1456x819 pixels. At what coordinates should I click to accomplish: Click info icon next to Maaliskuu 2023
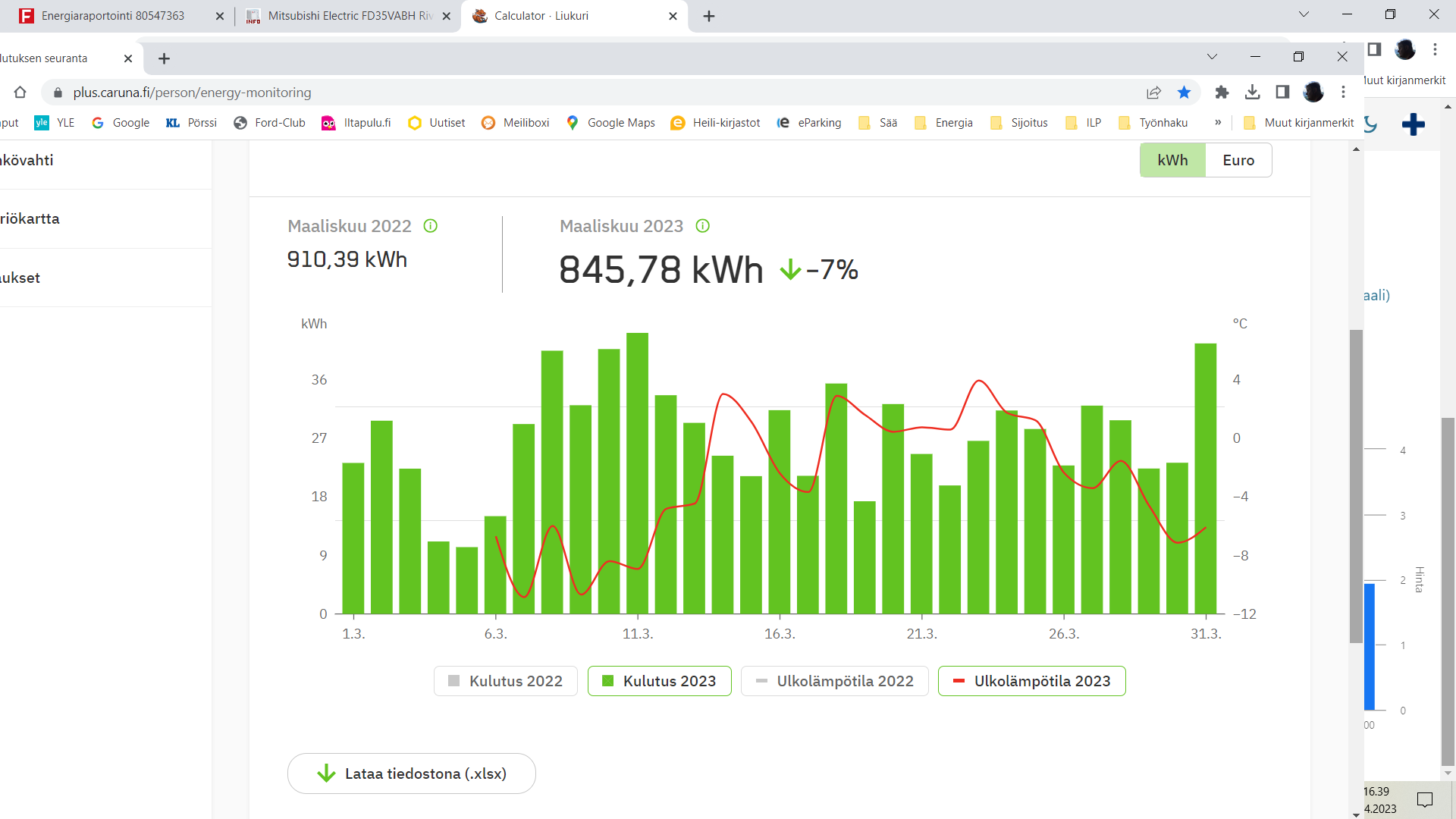coord(703,226)
